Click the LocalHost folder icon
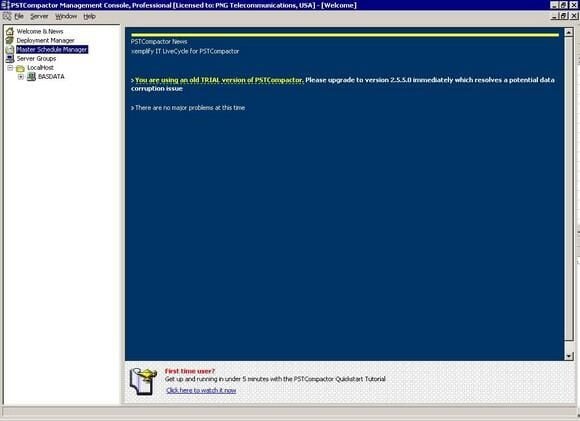 20,68
